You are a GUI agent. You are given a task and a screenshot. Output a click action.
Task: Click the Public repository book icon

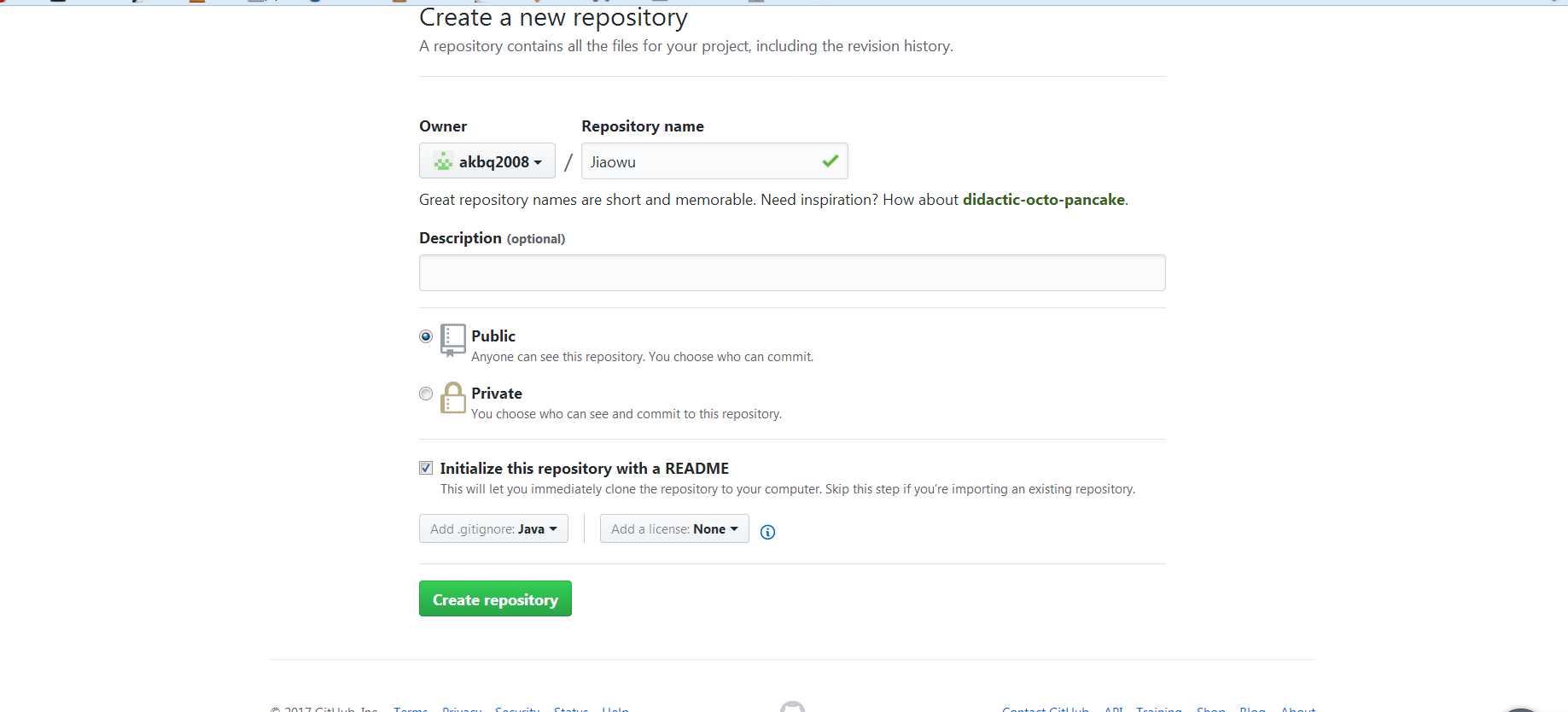point(453,340)
